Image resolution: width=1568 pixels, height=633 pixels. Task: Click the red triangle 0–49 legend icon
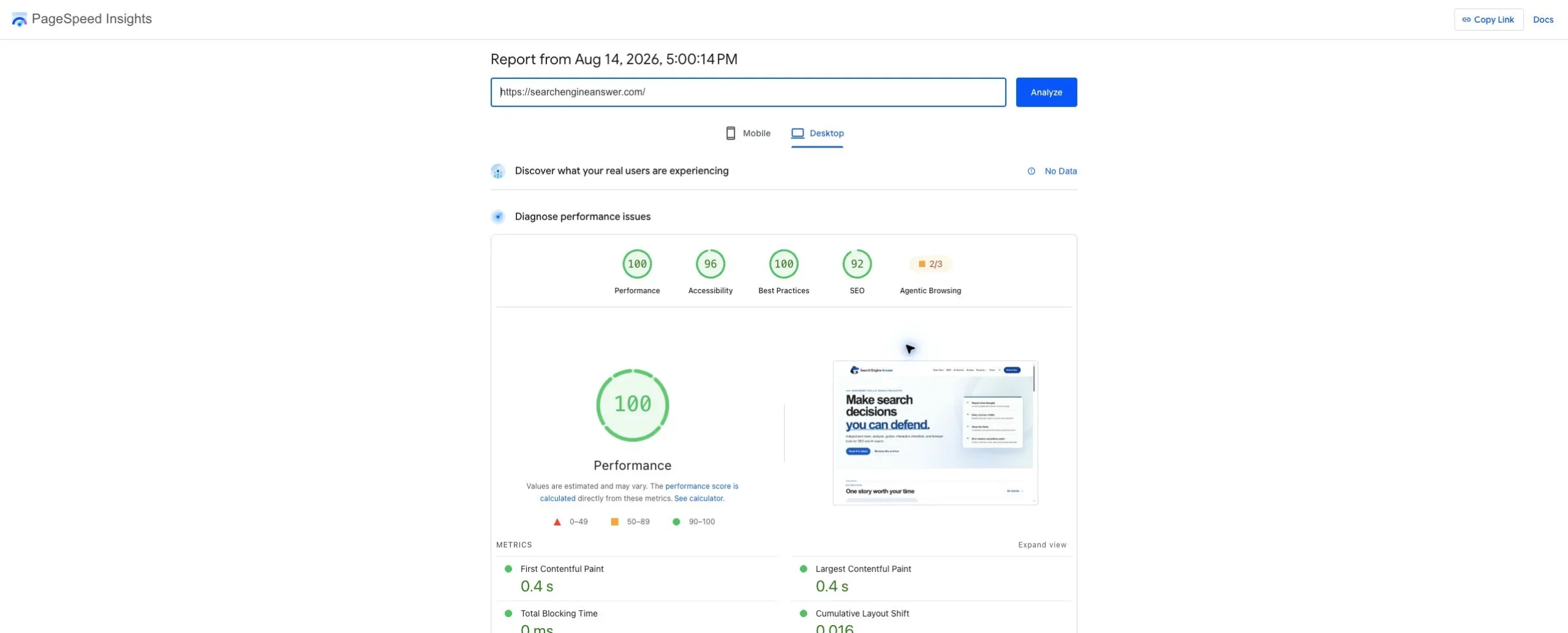point(557,522)
